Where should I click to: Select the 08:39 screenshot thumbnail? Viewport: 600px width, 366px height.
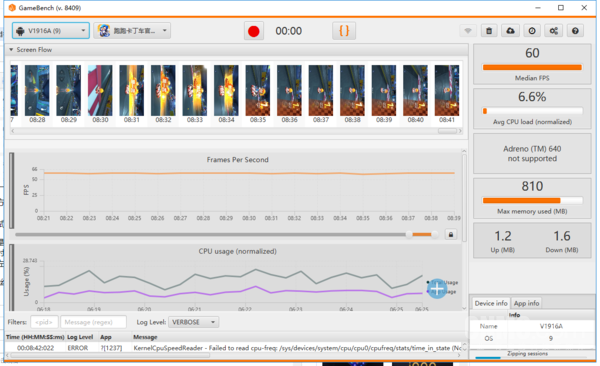[384, 90]
